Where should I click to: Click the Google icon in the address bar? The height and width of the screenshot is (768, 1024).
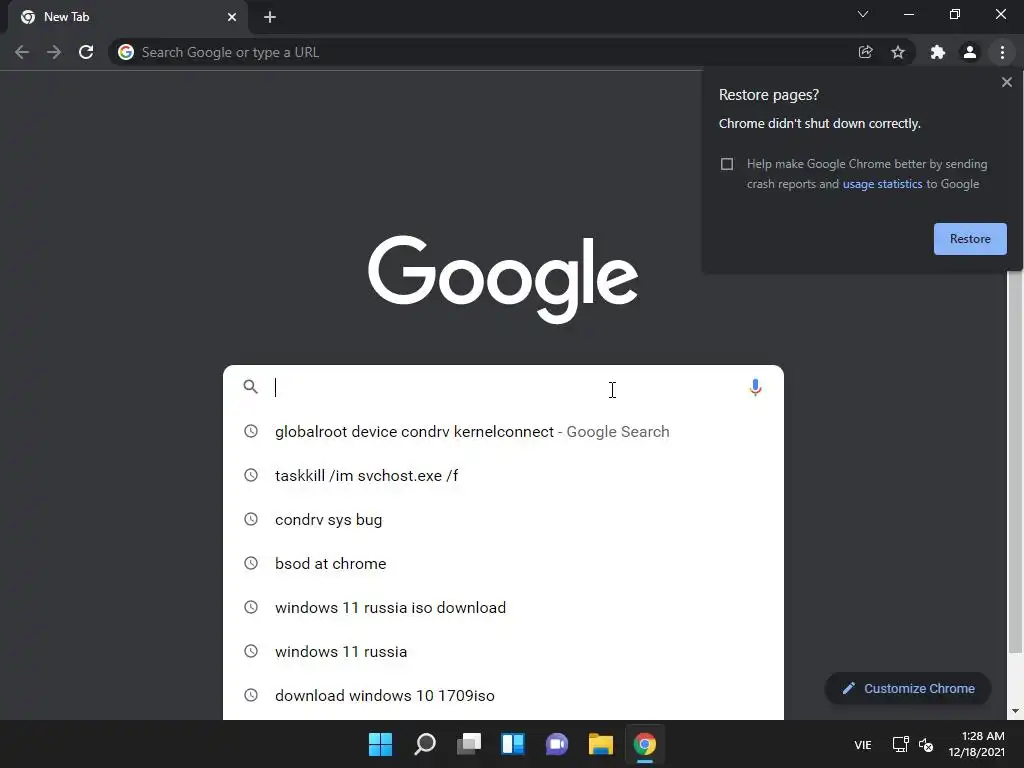tap(126, 52)
